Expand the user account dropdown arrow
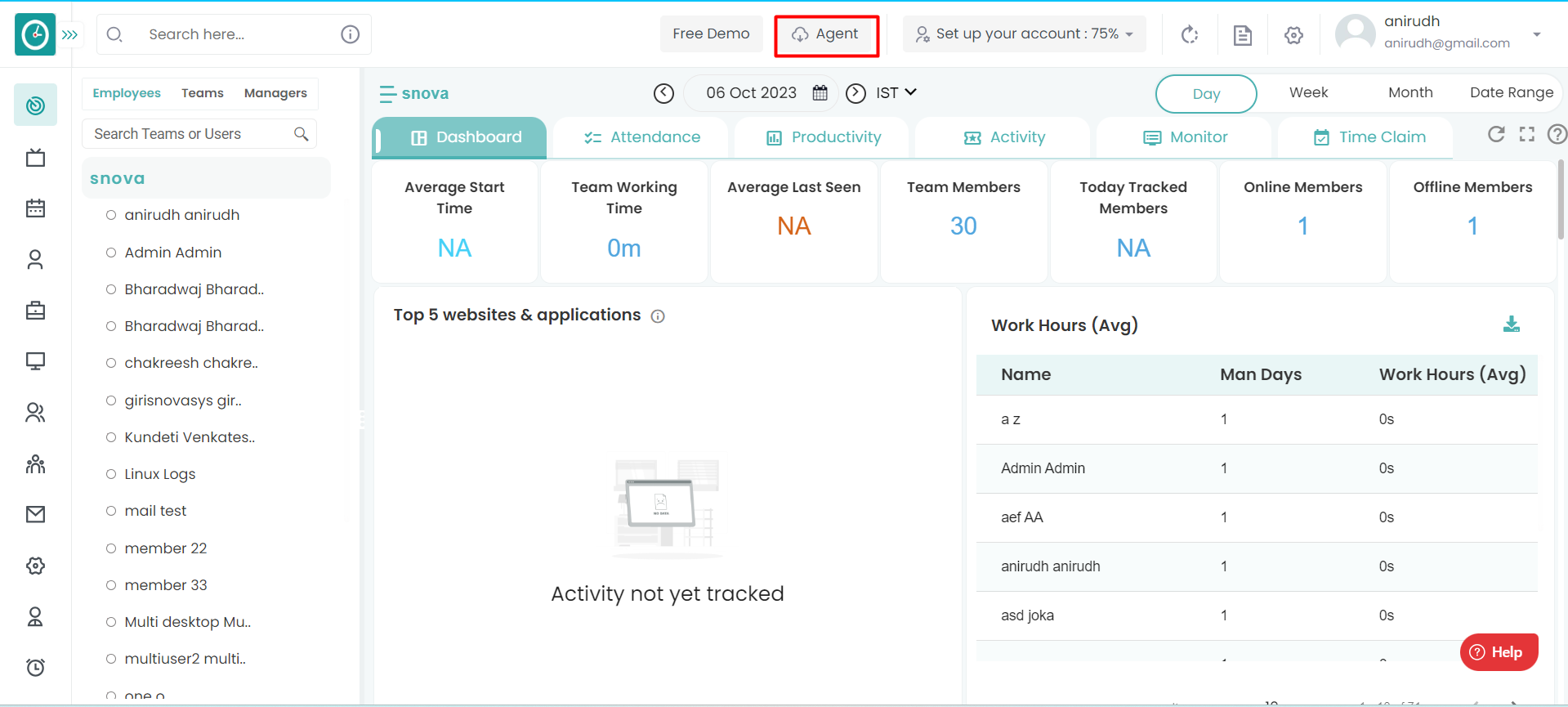Image resolution: width=1568 pixels, height=707 pixels. [1537, 34]
